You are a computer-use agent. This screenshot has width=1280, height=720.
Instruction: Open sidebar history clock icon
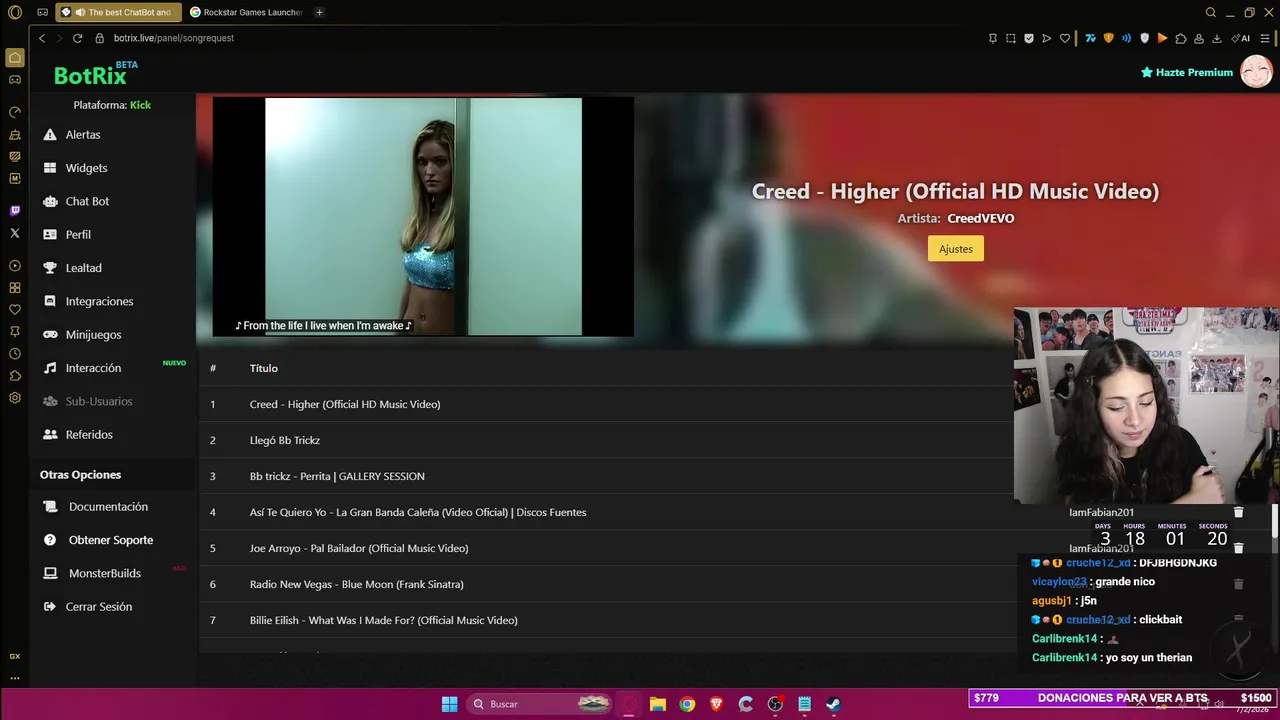point(15,354)
